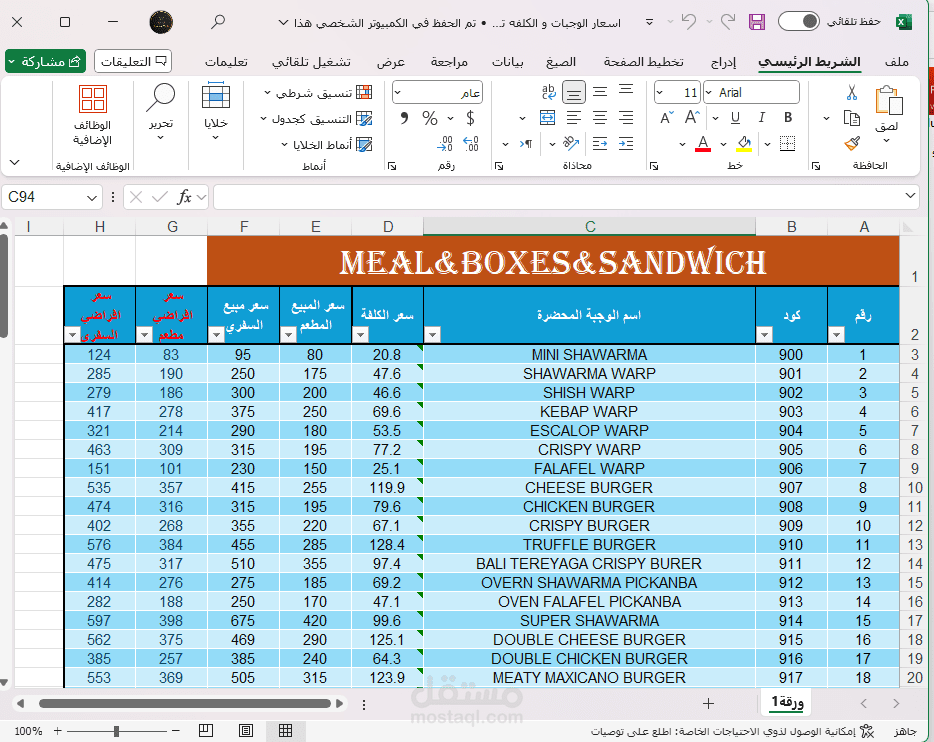The image size is (934, 742).
Task: Open the مراجعة Review tab
Action: click(x=449, y=62)
